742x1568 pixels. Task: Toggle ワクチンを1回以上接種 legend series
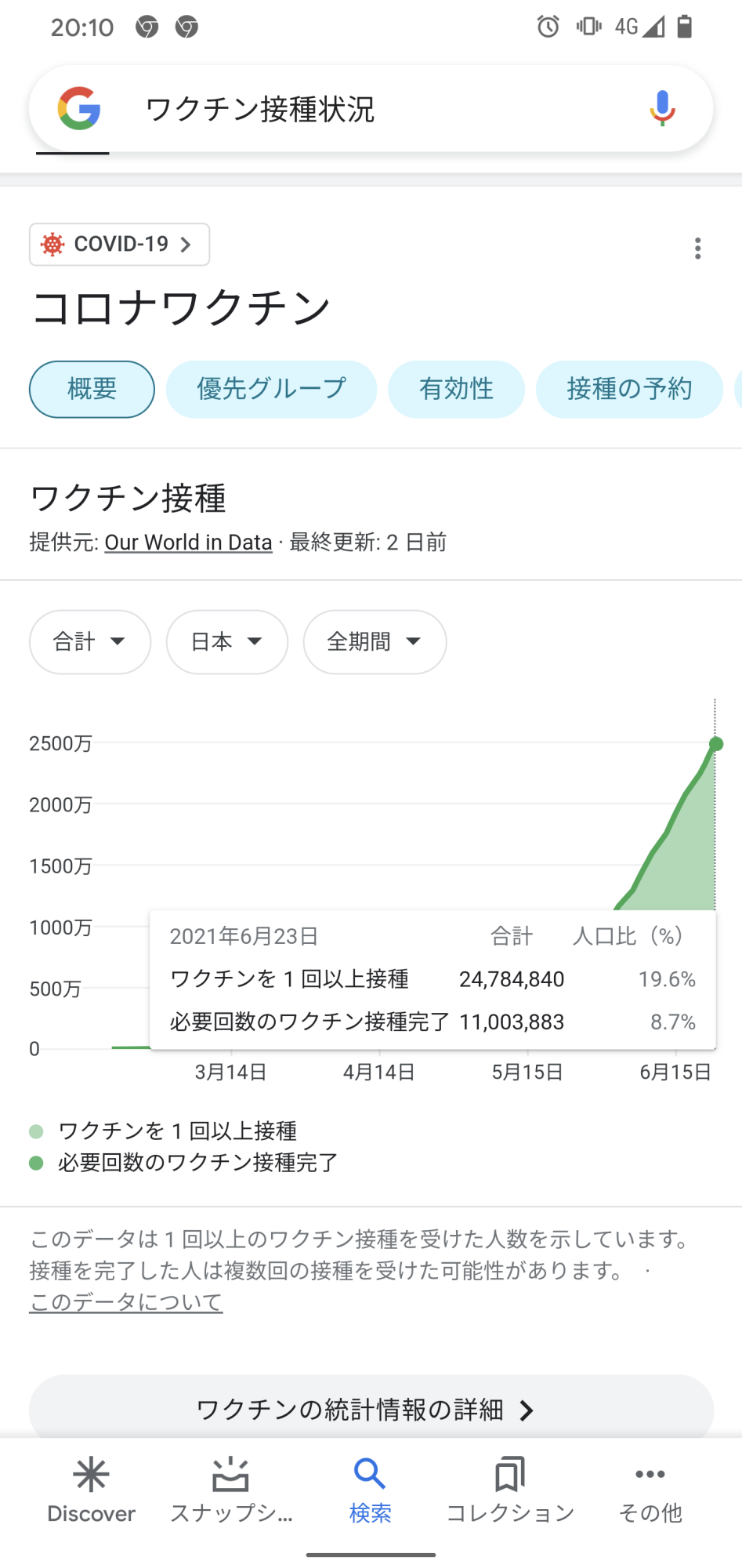[178, 1131]
